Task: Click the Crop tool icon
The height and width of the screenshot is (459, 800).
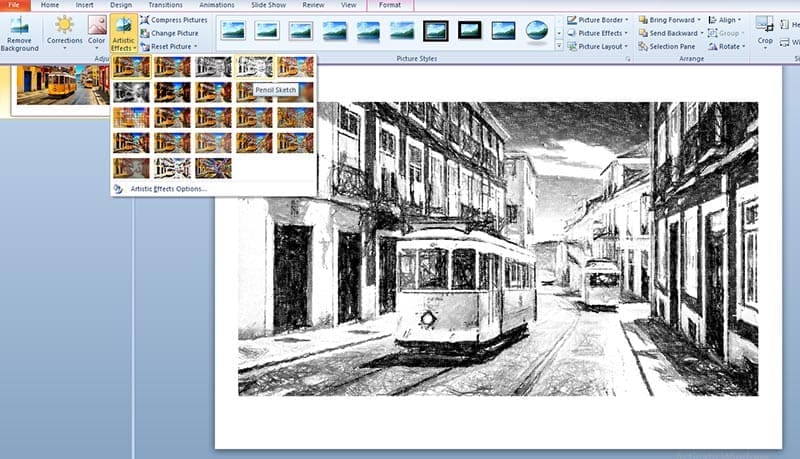Action: pyautogui.click(x=765, y=30)
